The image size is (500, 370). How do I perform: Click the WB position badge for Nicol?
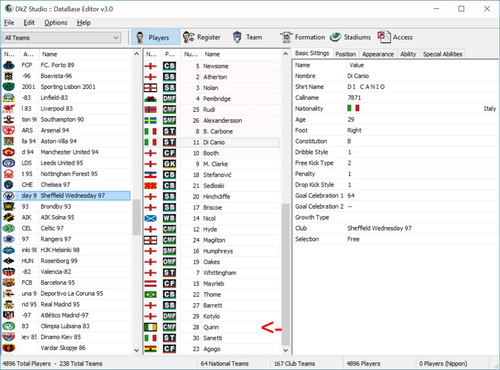pyautogui.click(x=169, y=218)
